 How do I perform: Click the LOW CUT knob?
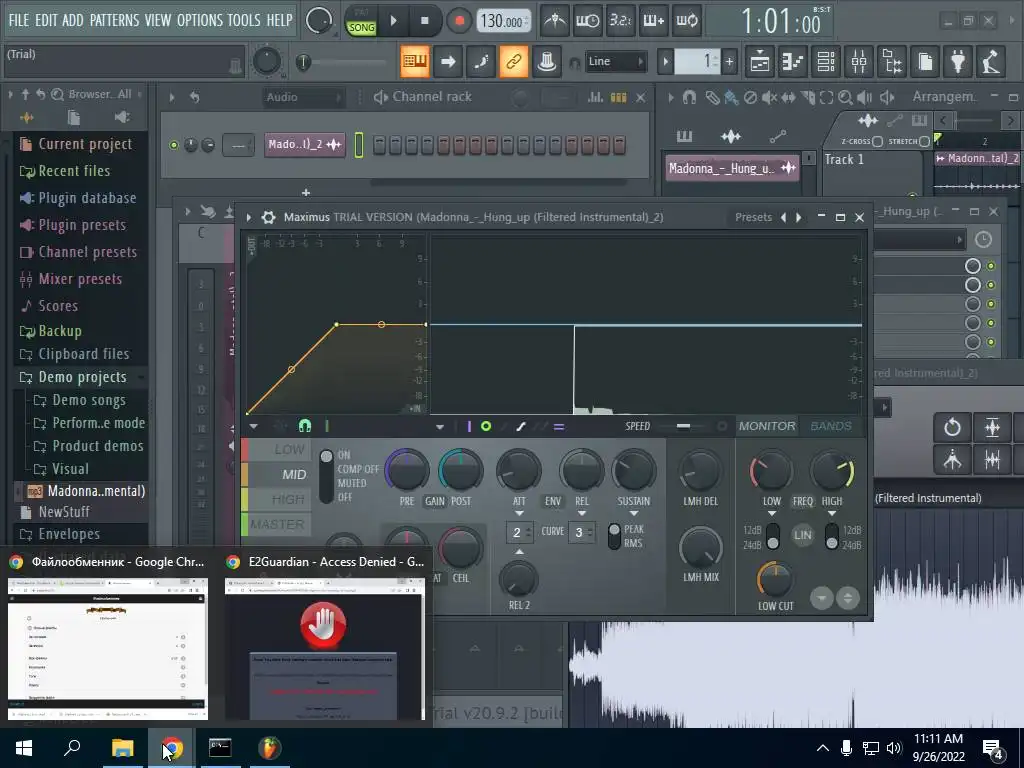pos(775,579)
